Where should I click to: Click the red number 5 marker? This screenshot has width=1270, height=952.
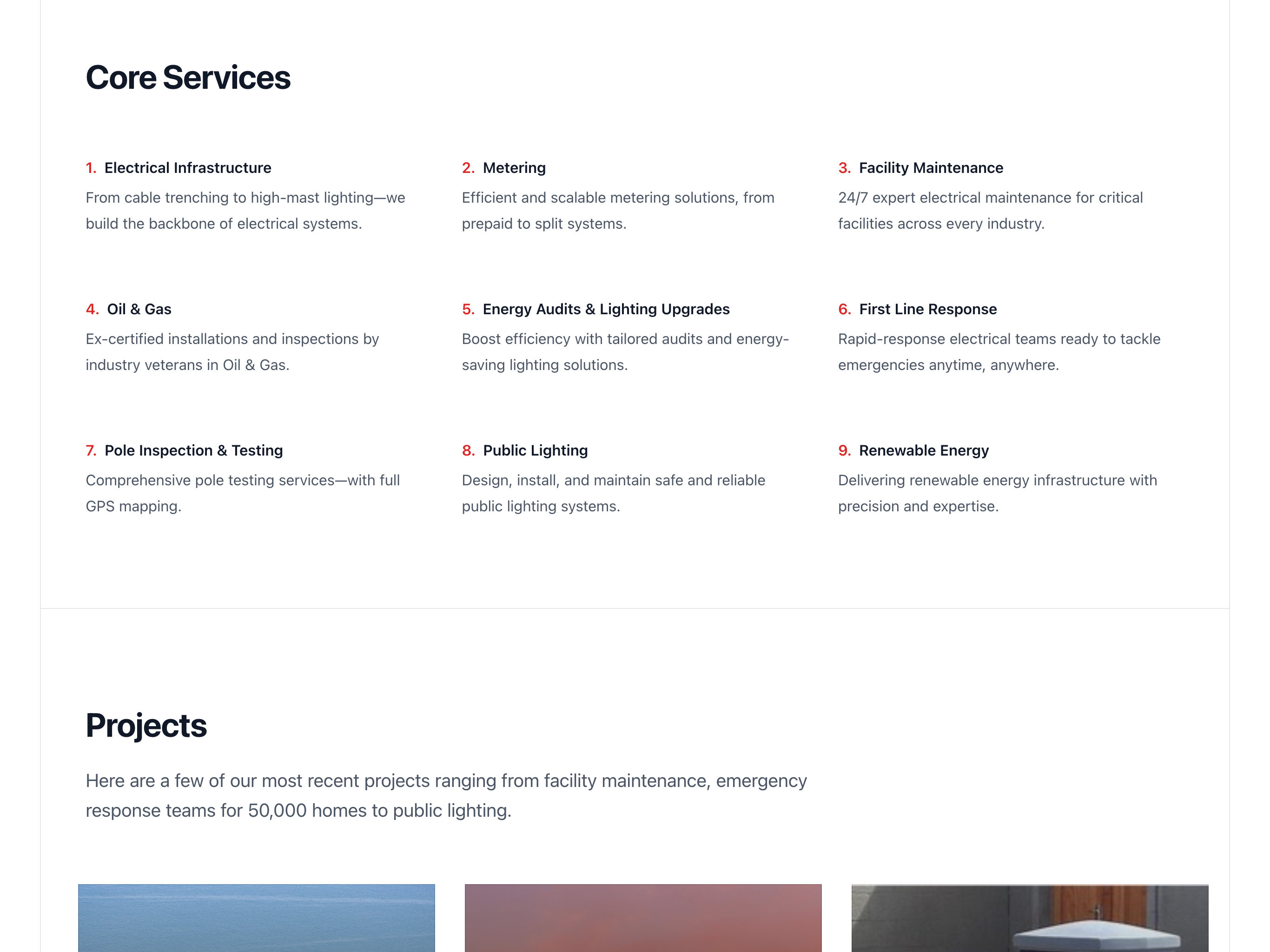pos(468,309)
